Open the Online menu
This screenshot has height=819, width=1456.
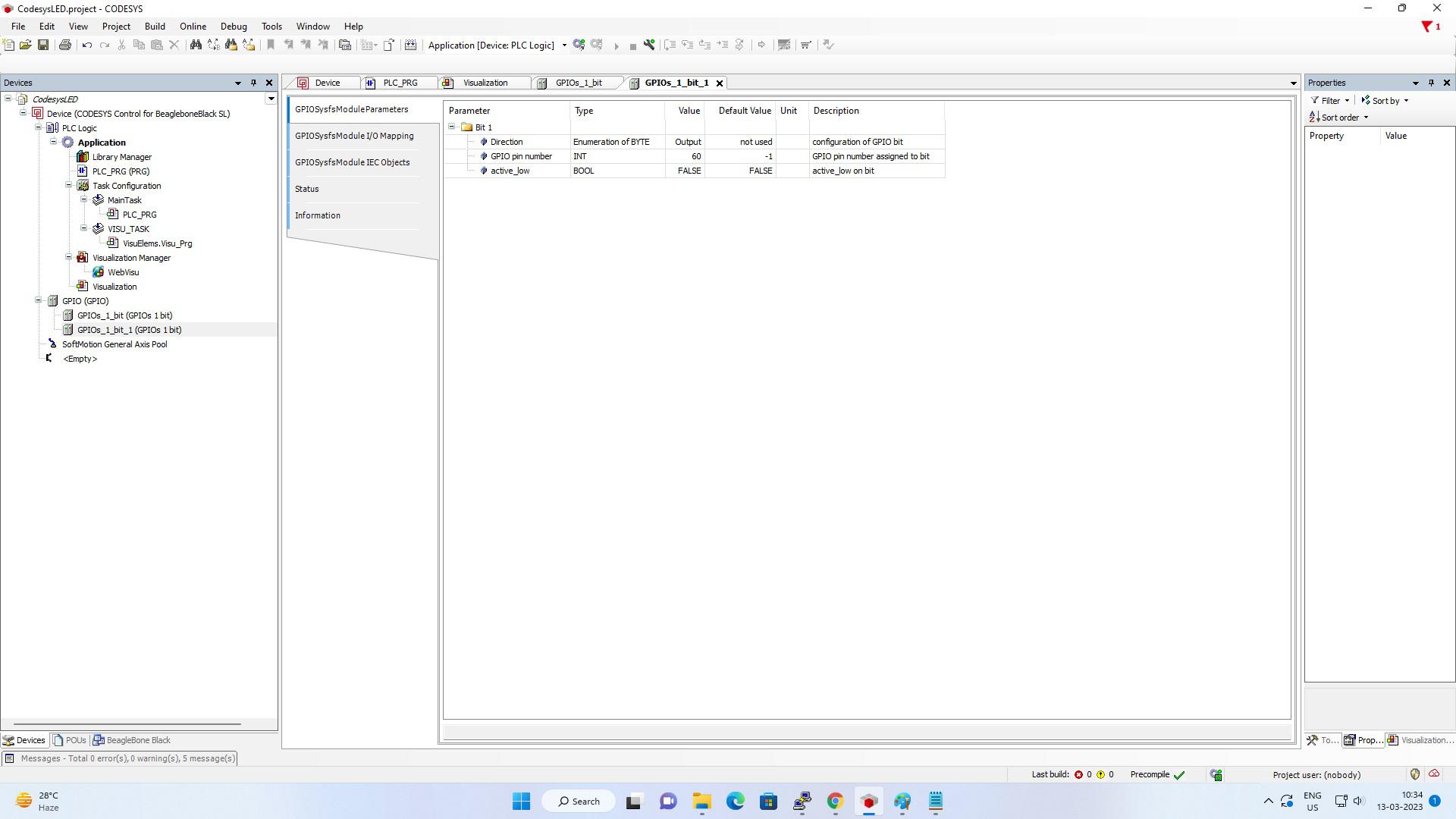pyautogui.click(x=193, y=26)
